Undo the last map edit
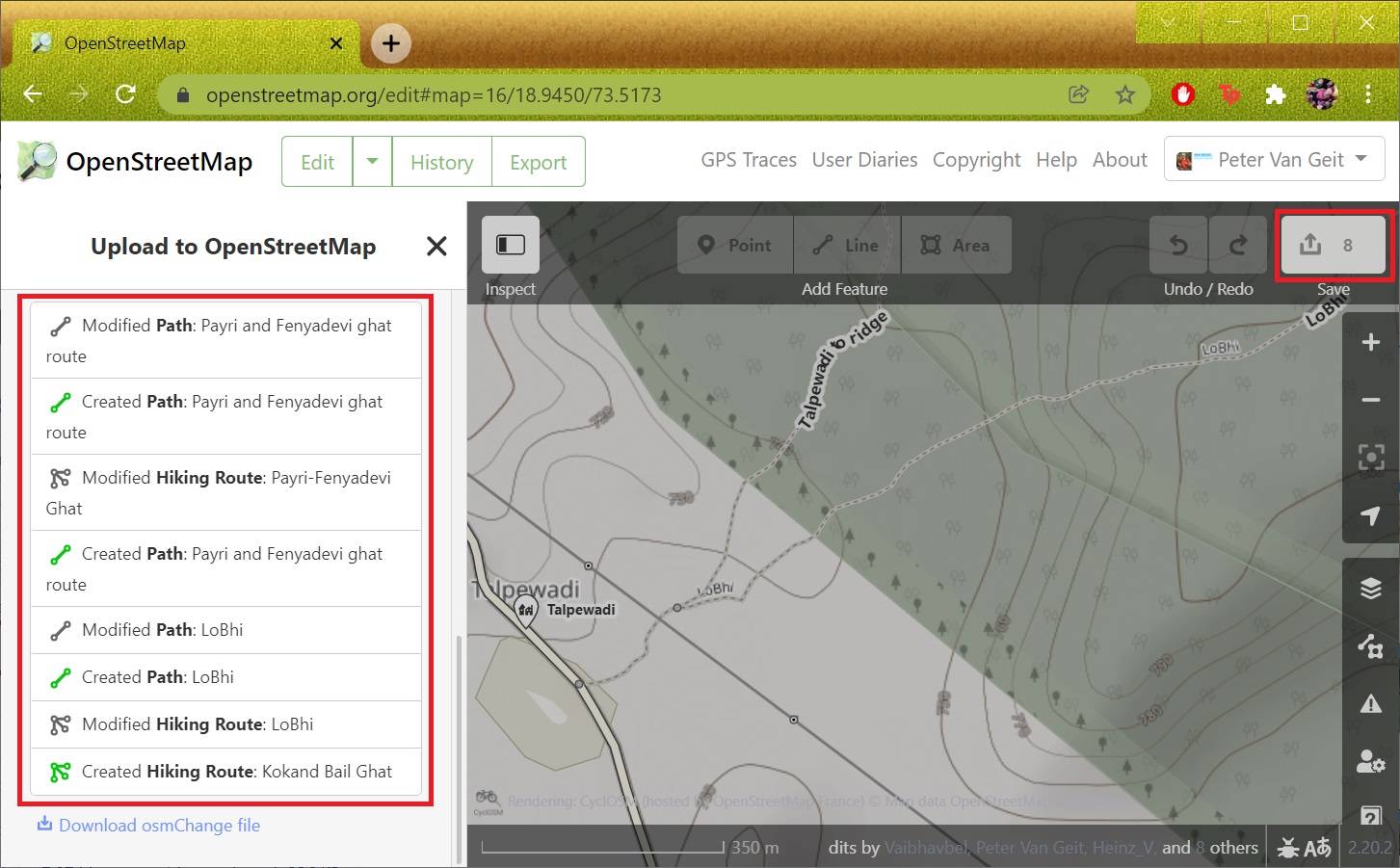This screenshot has width=1400, height=868. coord(1178,245)
